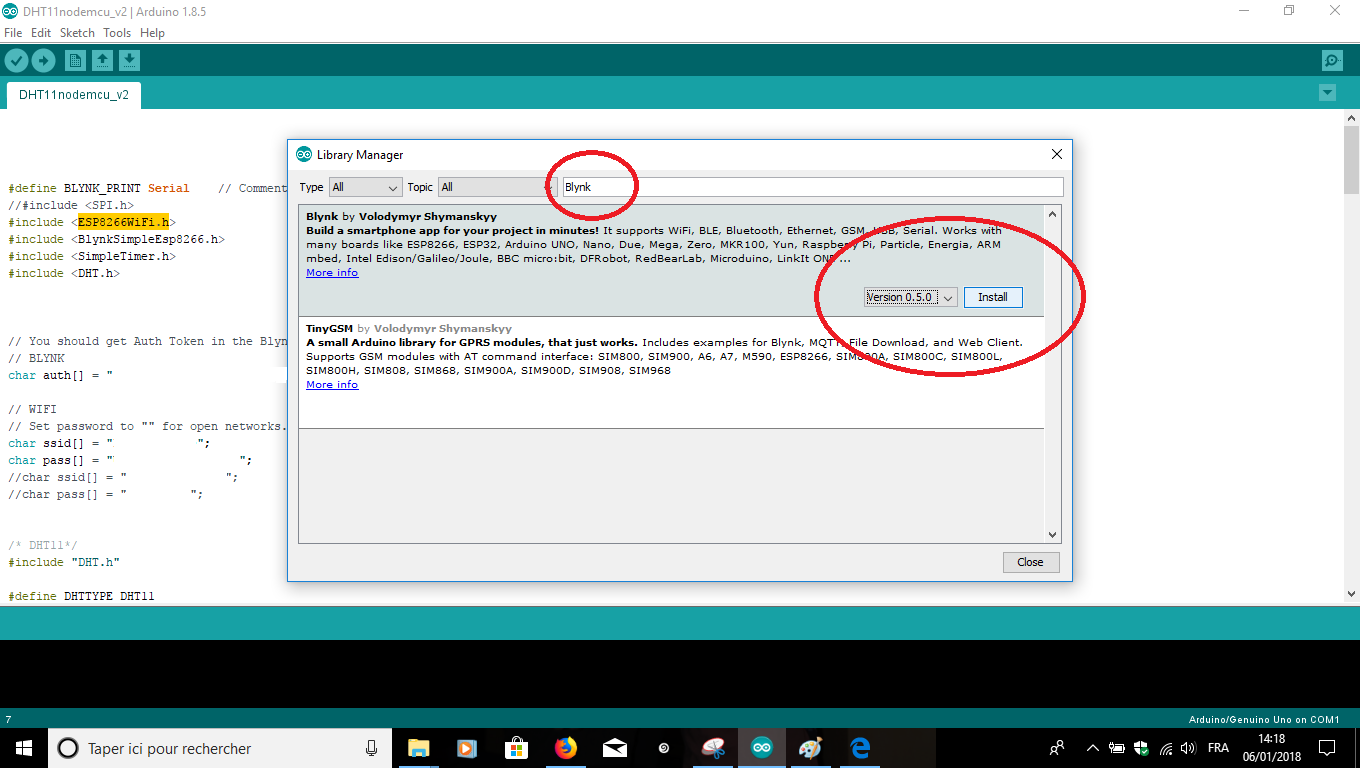Click the Verify sketch checkmark icon

(x=16, y=61)
